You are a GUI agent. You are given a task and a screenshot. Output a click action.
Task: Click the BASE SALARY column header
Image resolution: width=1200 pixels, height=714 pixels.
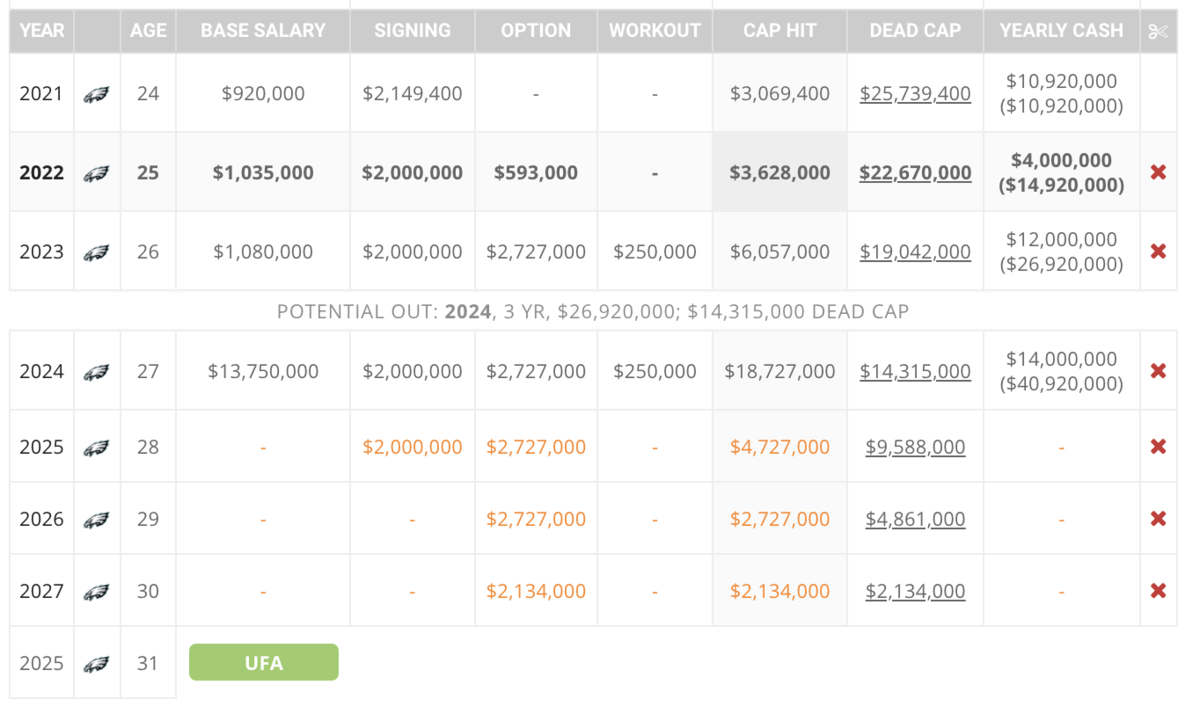point(263,31)
